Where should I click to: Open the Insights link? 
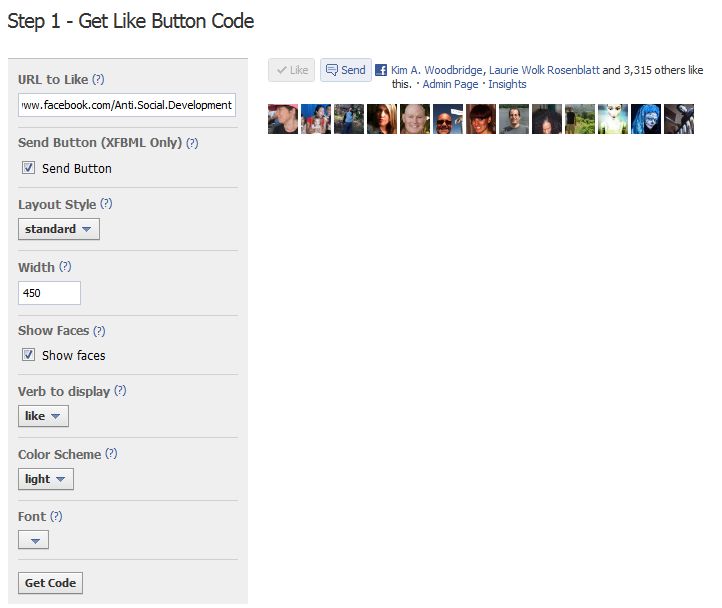pos(507,84)
